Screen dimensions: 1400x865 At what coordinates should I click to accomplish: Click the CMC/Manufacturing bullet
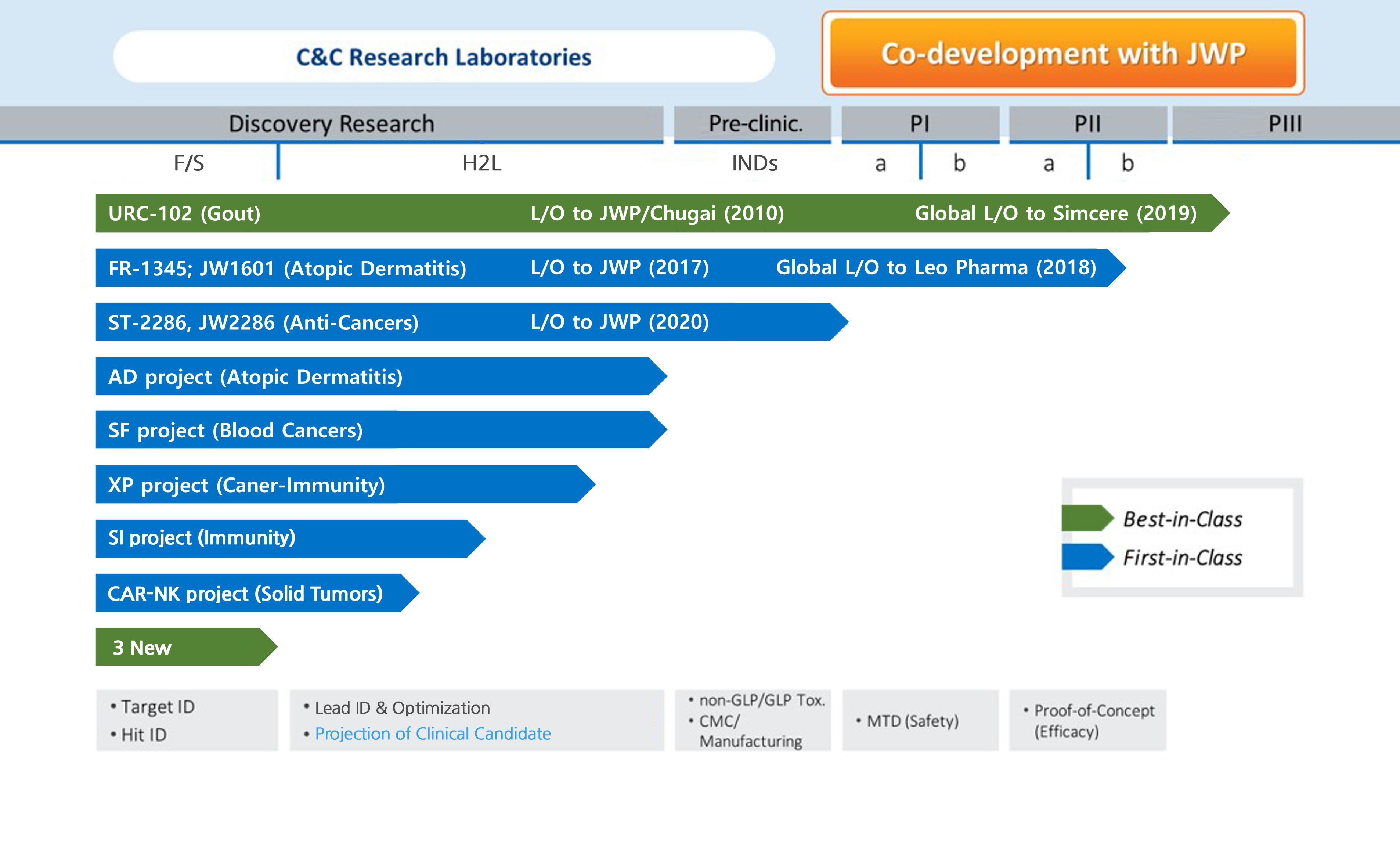click(745, 731)
